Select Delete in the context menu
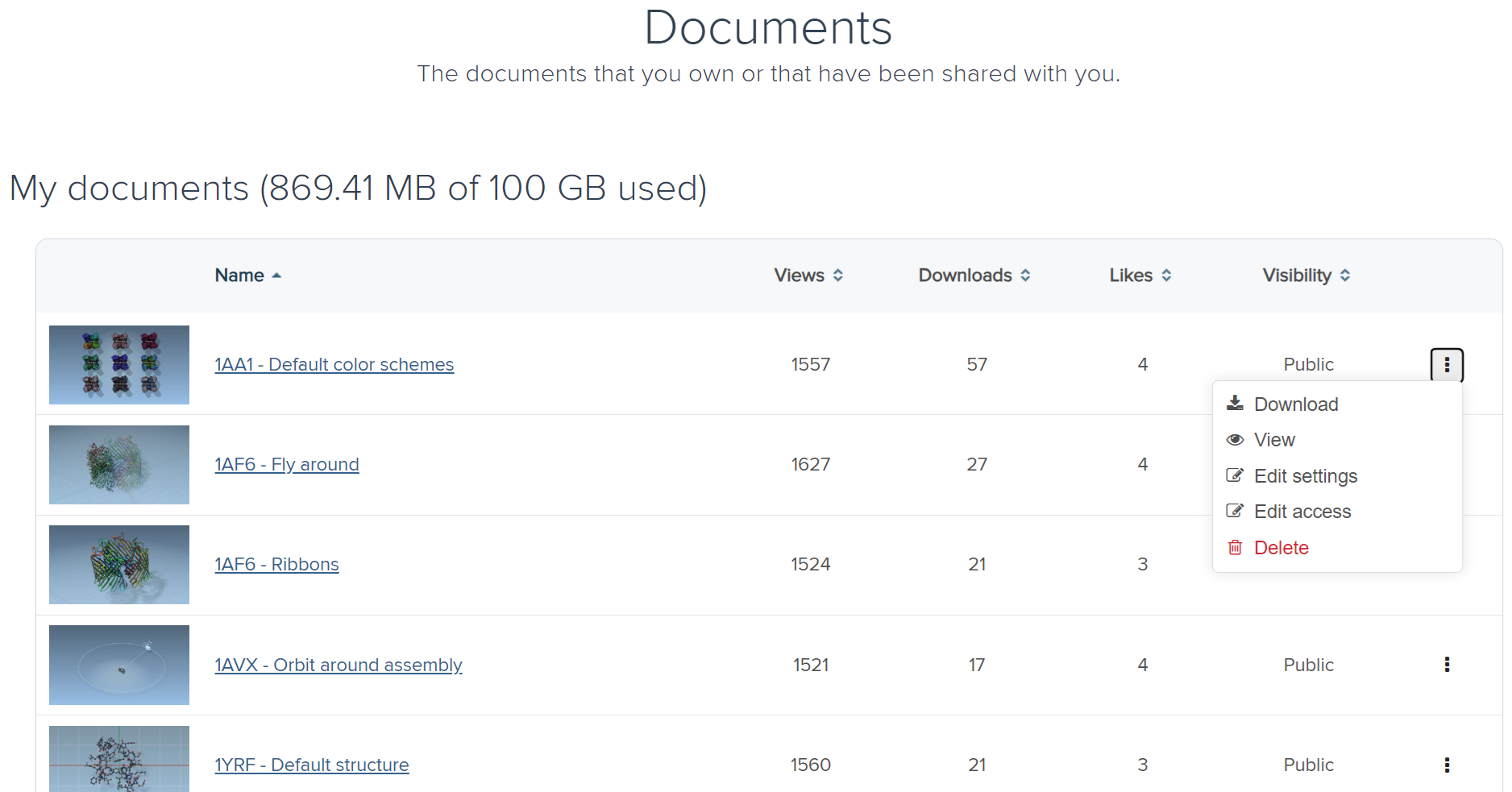This screenshot has width=1512, height=792. (x=1280, y=547)
